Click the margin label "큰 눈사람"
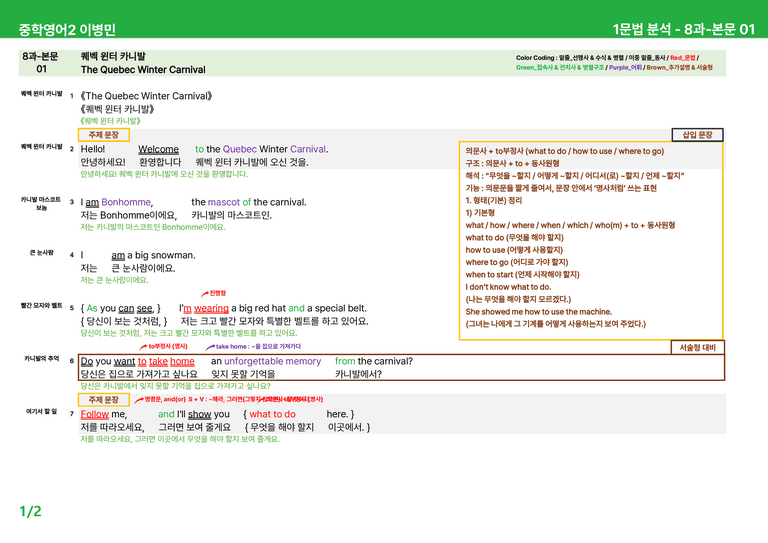The width and height of the screenshot is (768, 543). pyautogui.click(x=42, y=253)
